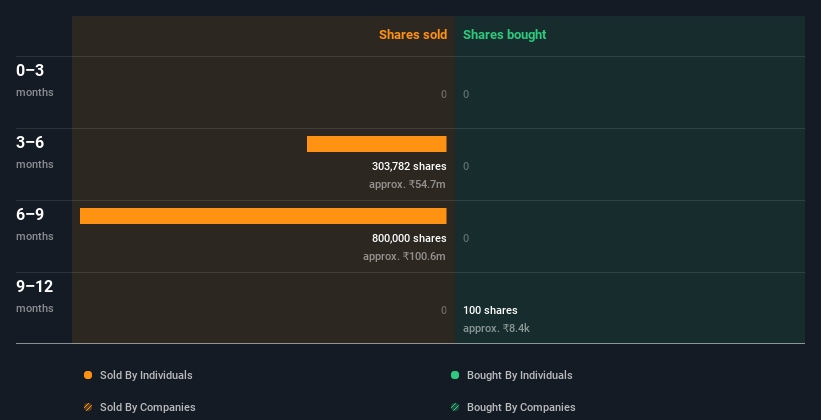This screenshot has height=420, width=821.
Task: Click the 0–3 months row label
Action: pyautogui.click(x=35, y=80)
